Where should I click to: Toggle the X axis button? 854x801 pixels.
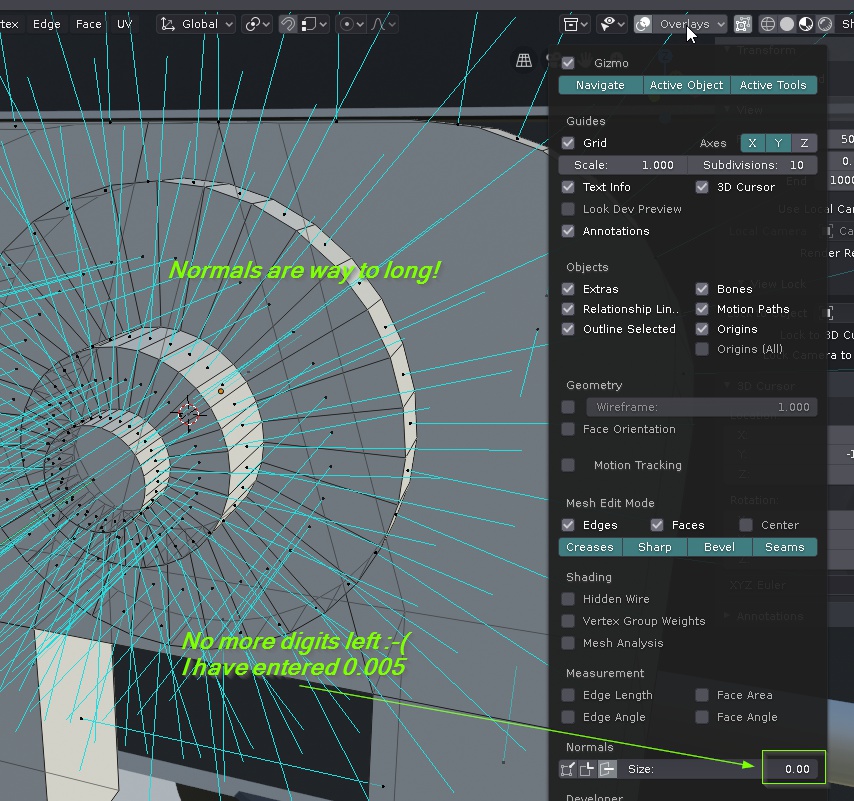[x=753, y=143]
